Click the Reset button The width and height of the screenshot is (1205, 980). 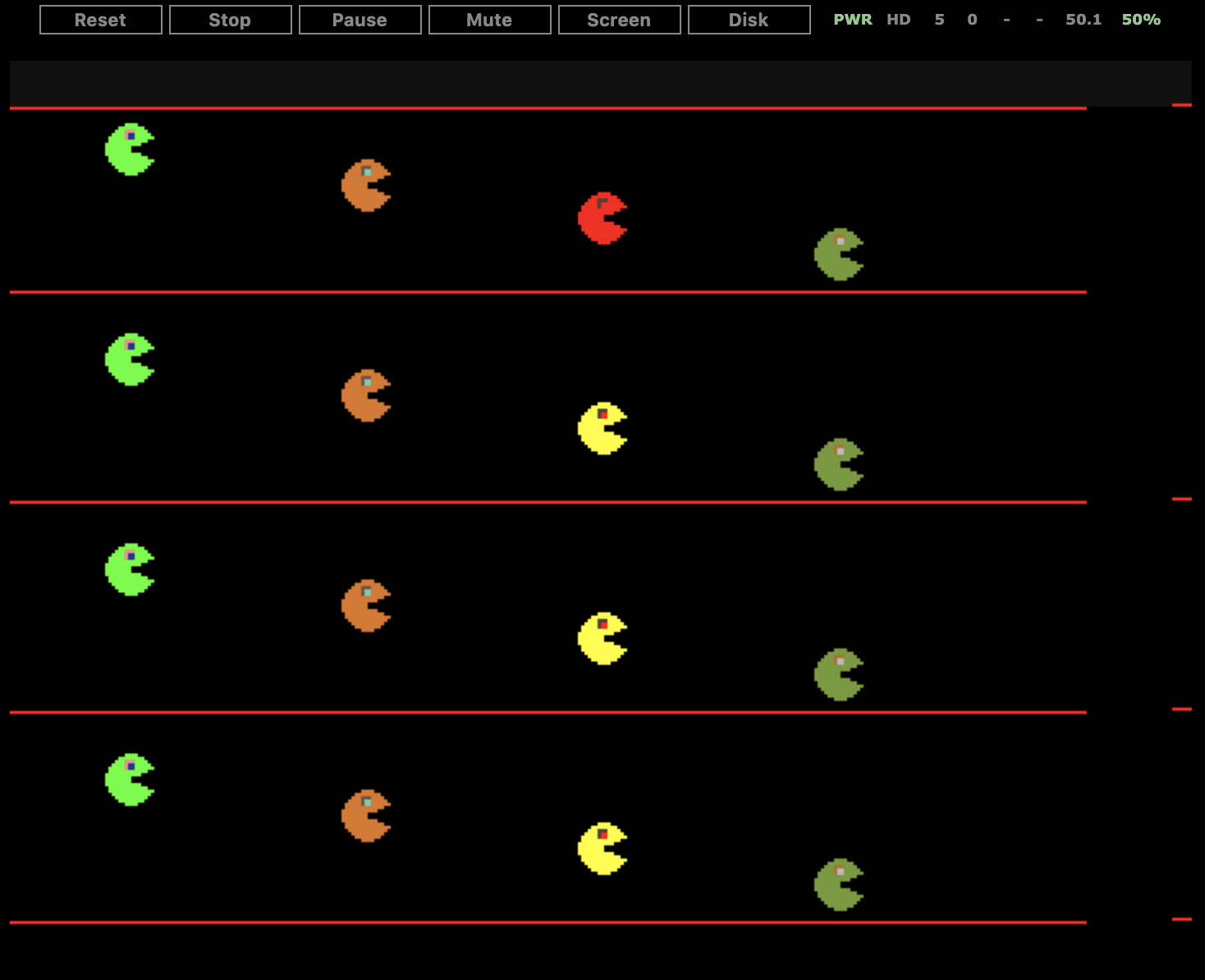pyautogui.click(x=101, y=20)
